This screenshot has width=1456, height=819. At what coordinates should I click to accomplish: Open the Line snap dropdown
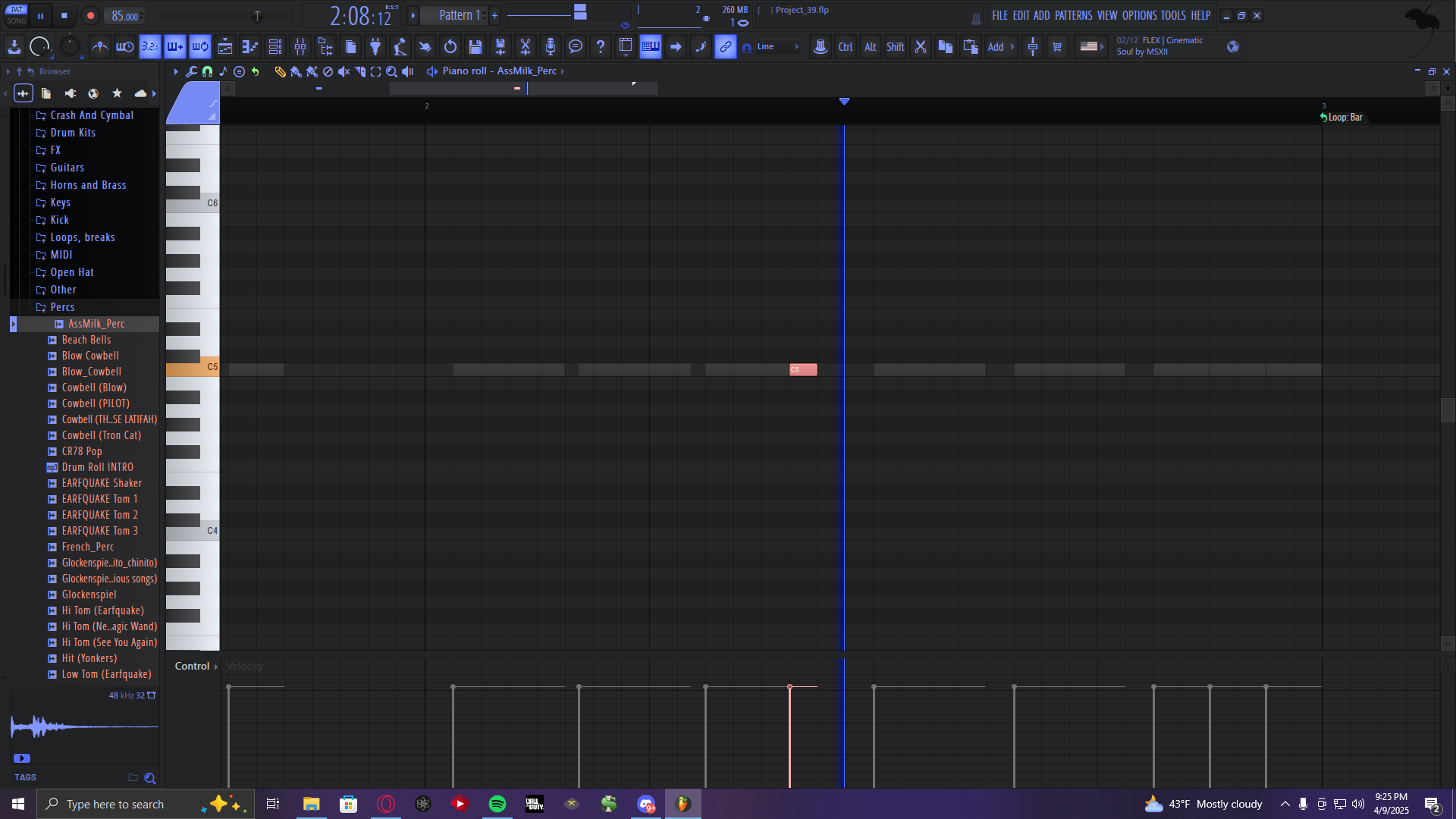pyautogui.click(x=777, y=47)
